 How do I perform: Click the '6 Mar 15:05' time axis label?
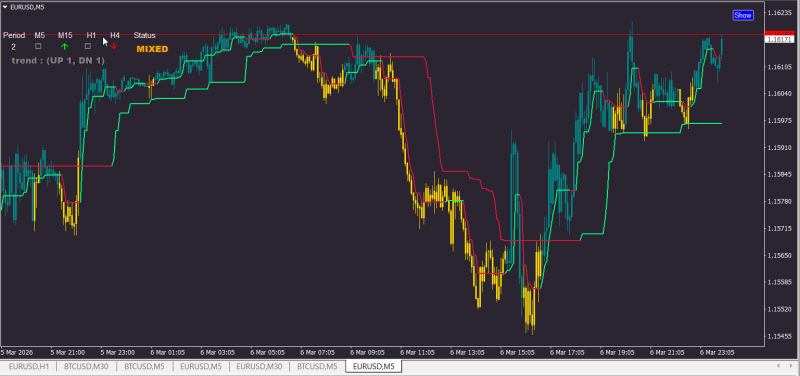point(517,353)
